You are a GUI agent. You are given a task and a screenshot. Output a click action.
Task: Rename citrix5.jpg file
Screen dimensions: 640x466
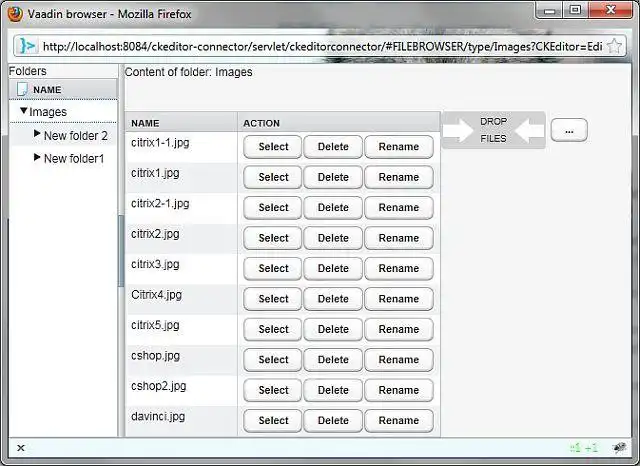pos(399,329)
